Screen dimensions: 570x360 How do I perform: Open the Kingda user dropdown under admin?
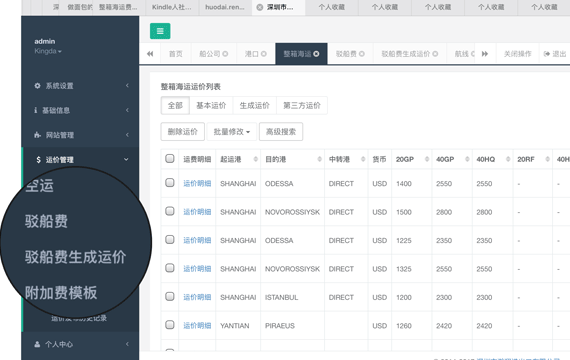pyautogui.click(x=48, y=51)
